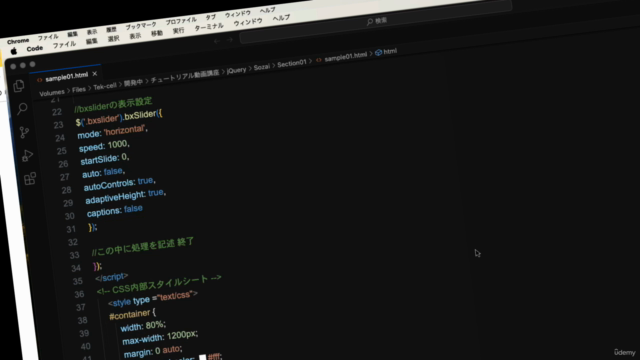Open 編集 in the VS Code menu bar
Image resolution: width=640 pixels, height=360 pixels.
click(92, 41)
